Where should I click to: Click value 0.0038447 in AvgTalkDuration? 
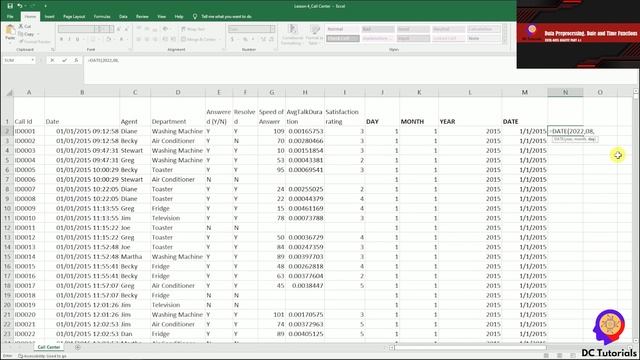click(x=306, y=285)
